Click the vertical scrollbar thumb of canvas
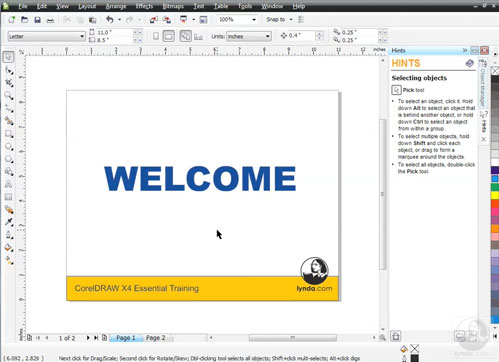The image size is (499, 362). tap(383, 194)
